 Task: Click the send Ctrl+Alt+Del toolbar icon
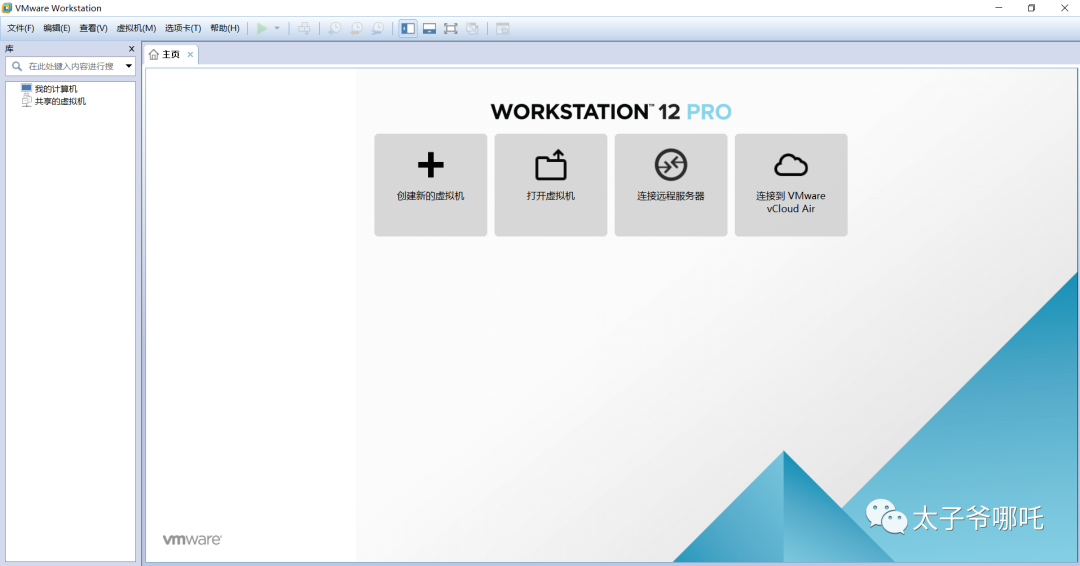[x=304, y=28]
